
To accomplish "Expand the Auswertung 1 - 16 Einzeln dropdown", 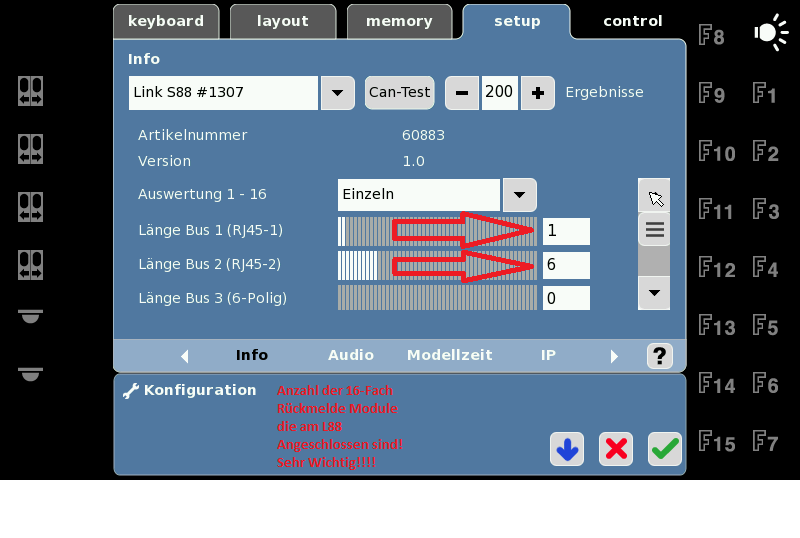I will click(518, 194).
